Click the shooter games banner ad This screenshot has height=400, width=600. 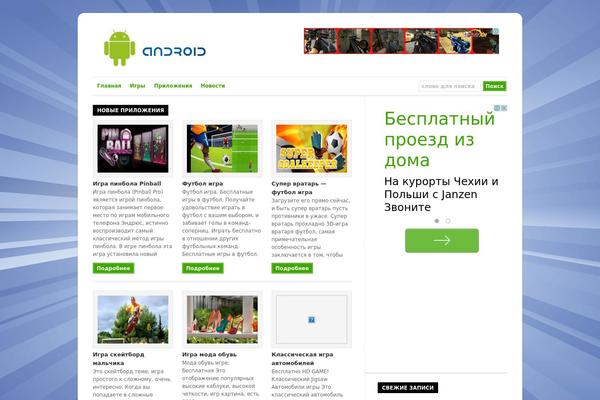(x=401, y=41)
